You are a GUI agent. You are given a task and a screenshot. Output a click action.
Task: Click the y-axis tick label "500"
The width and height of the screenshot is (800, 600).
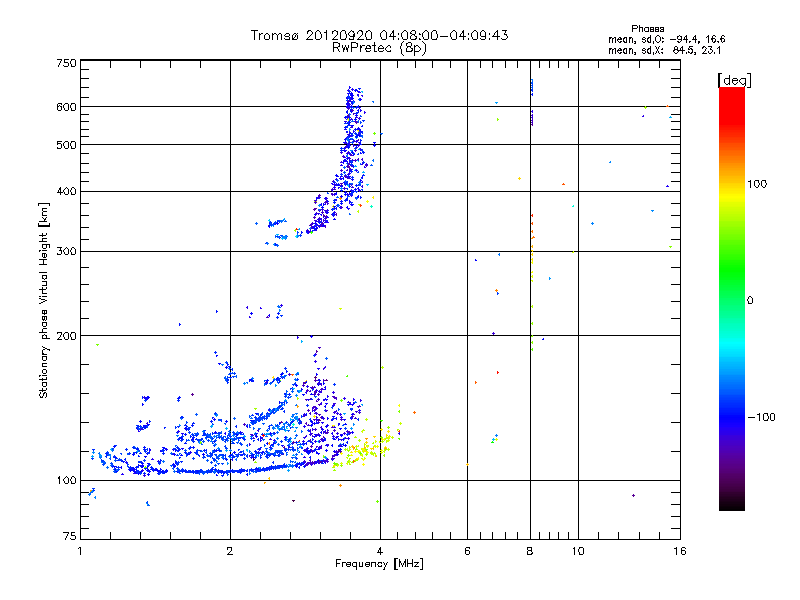pos(66,145)
